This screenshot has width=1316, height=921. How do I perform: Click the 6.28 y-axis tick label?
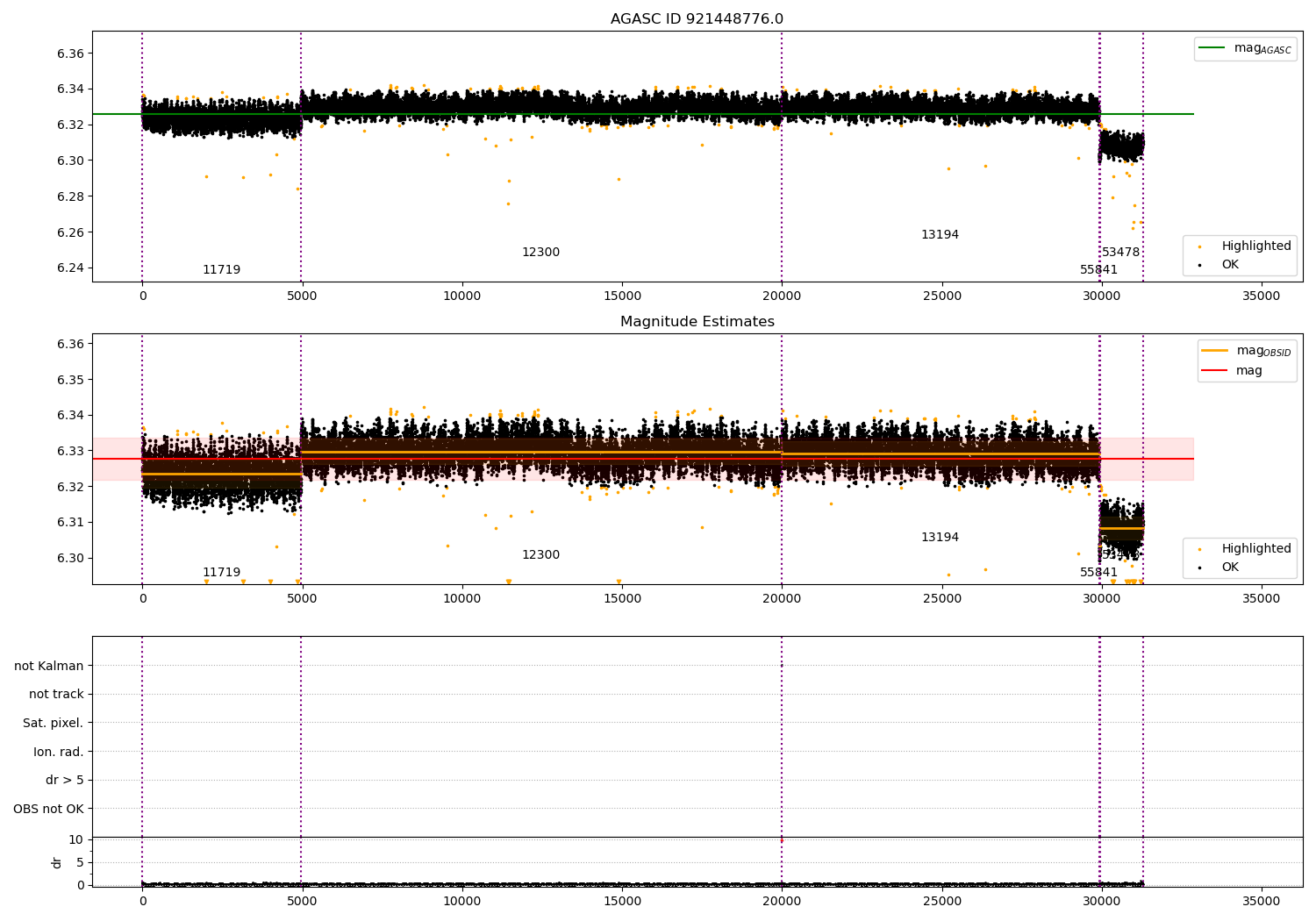tap(71, 196)
